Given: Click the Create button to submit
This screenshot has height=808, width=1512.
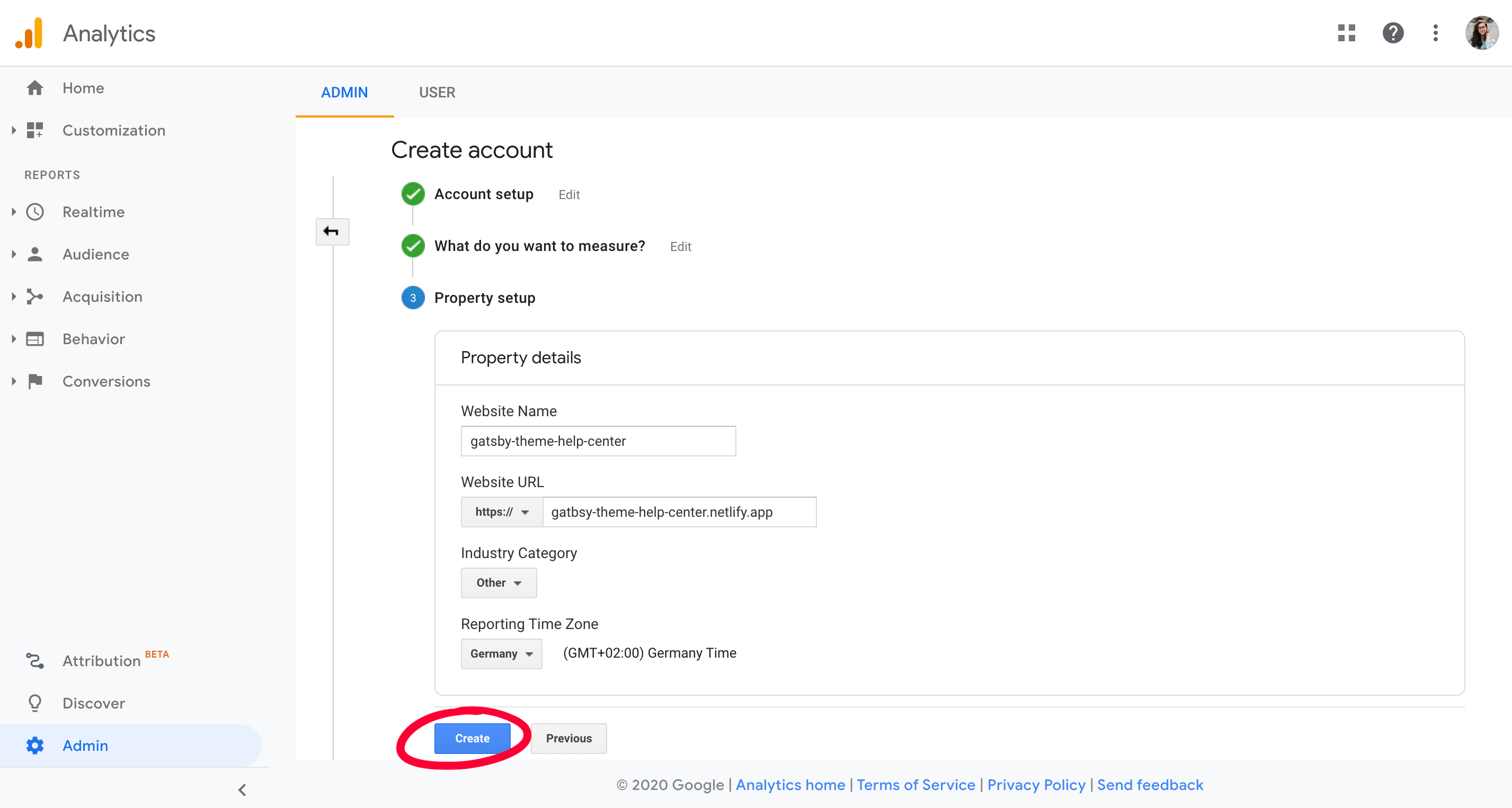Looking at the screenshot, I should [x=472, y=738].
